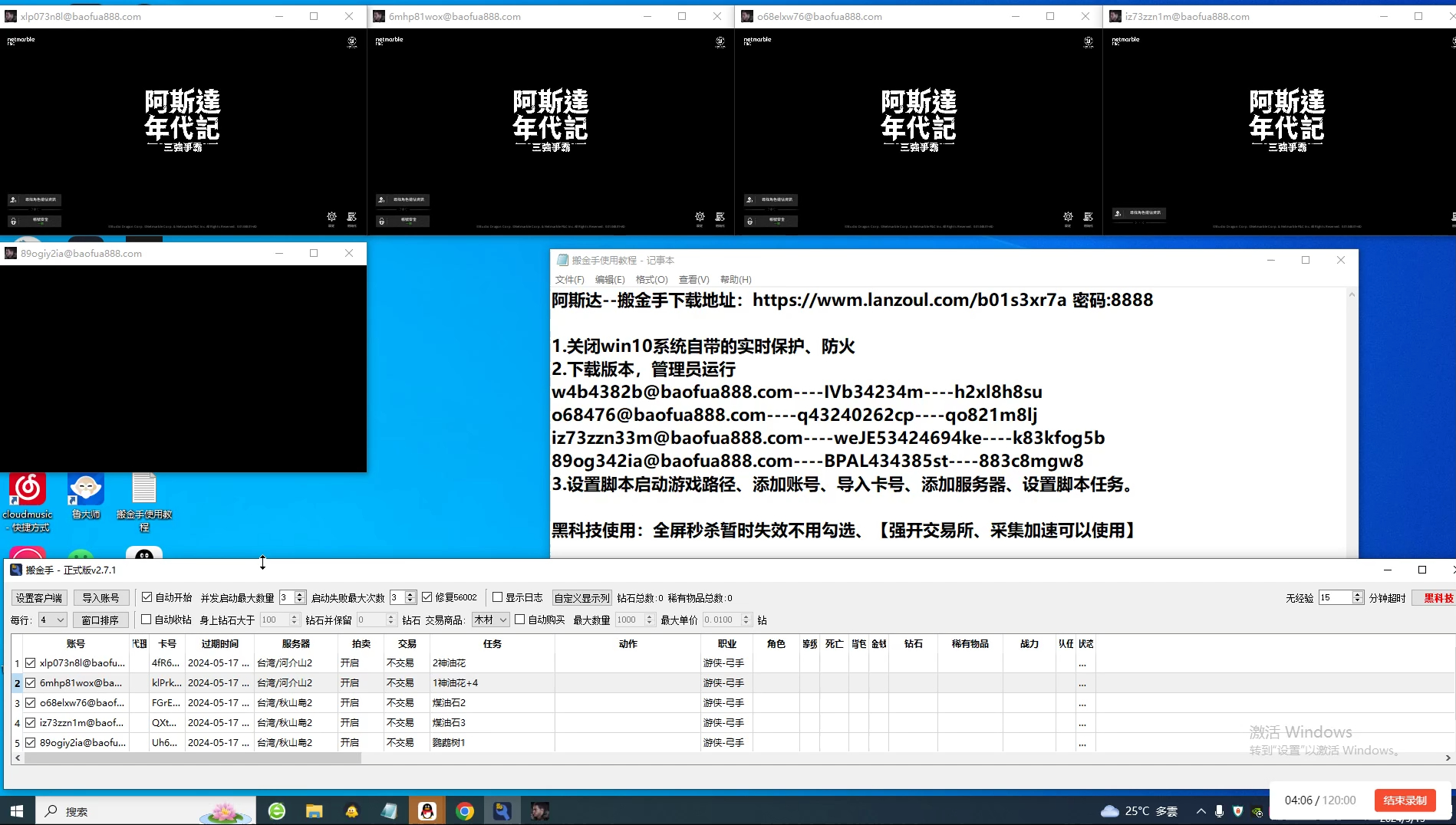Uncheck row 2 account 6mhp81wox
The height and width of the screenshot is (825, 1456).
coord(31,682)
